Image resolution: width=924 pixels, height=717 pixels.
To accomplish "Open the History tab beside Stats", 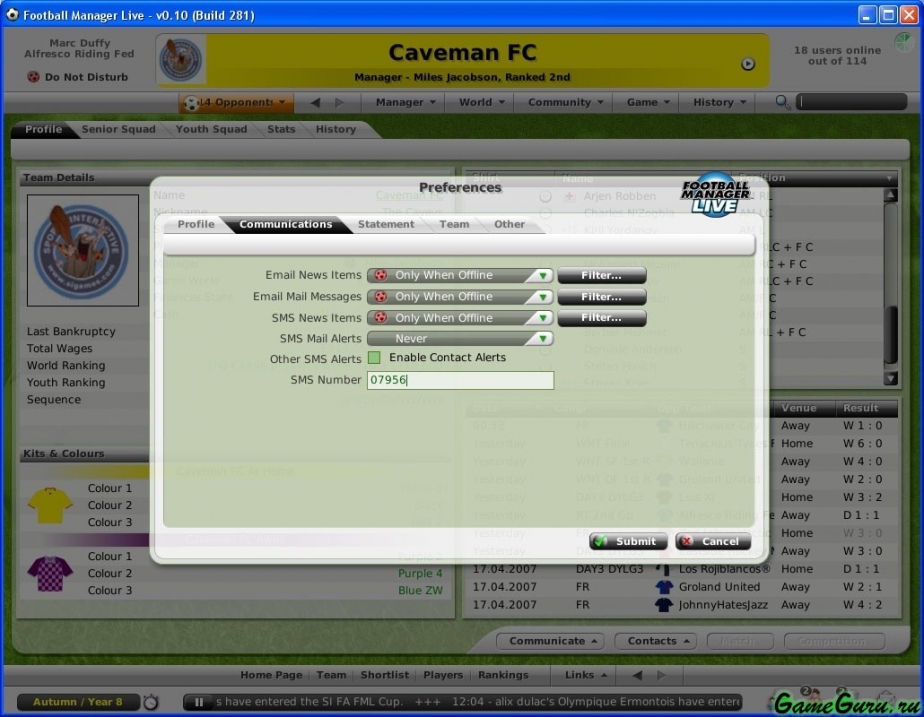I will click(x=336, y=130).
